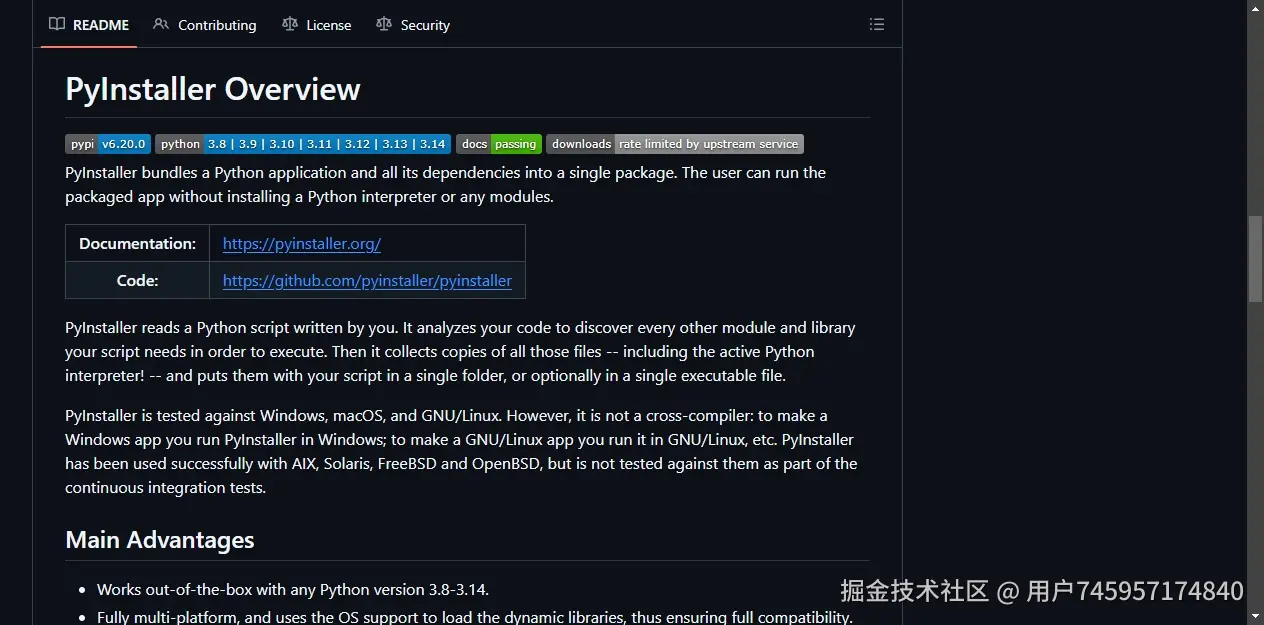Screen dimensions: 1264x625
Task: Click the page vertical scrollbar thumb
Action: (1255, 259)
